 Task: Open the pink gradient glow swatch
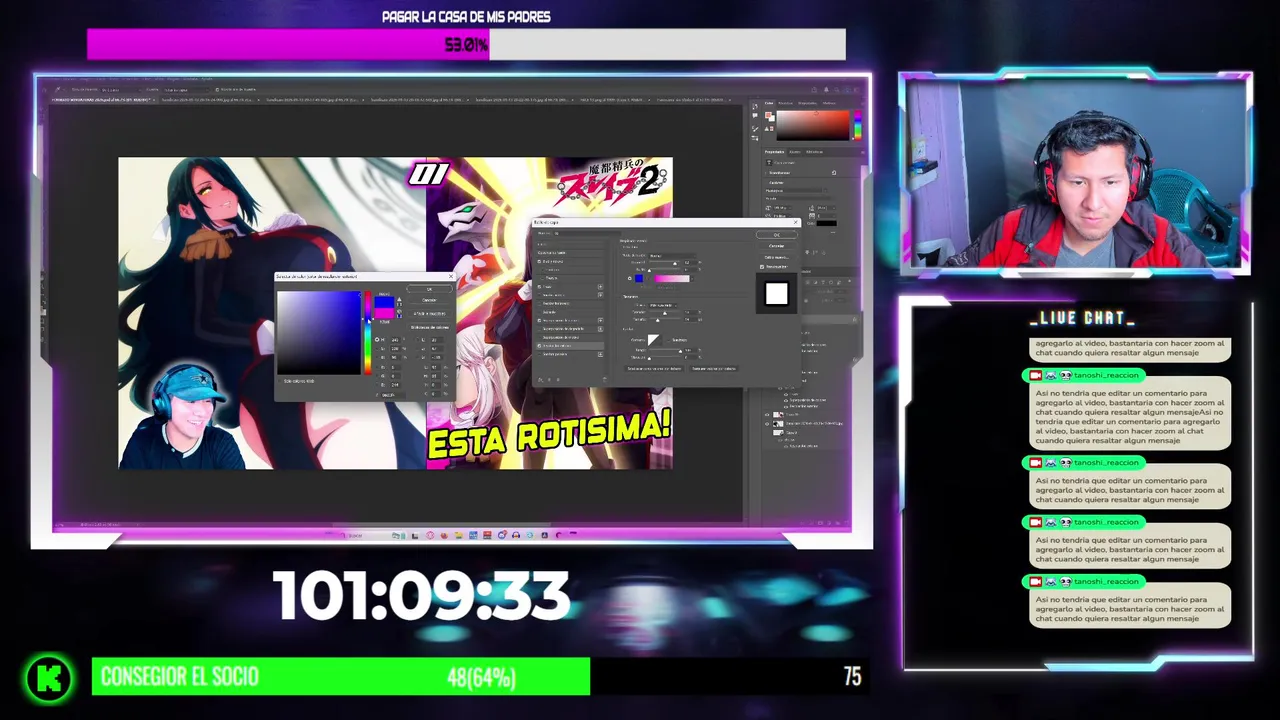pos(672,278)
